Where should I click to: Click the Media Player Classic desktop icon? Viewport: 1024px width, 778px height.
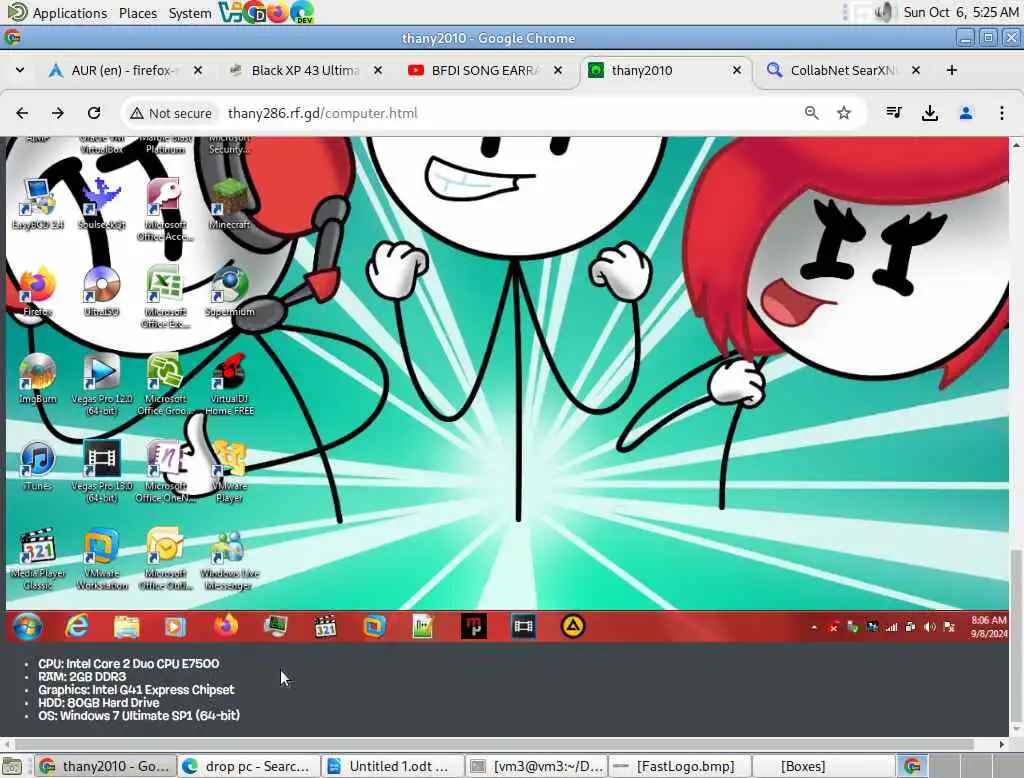[37, 559]
